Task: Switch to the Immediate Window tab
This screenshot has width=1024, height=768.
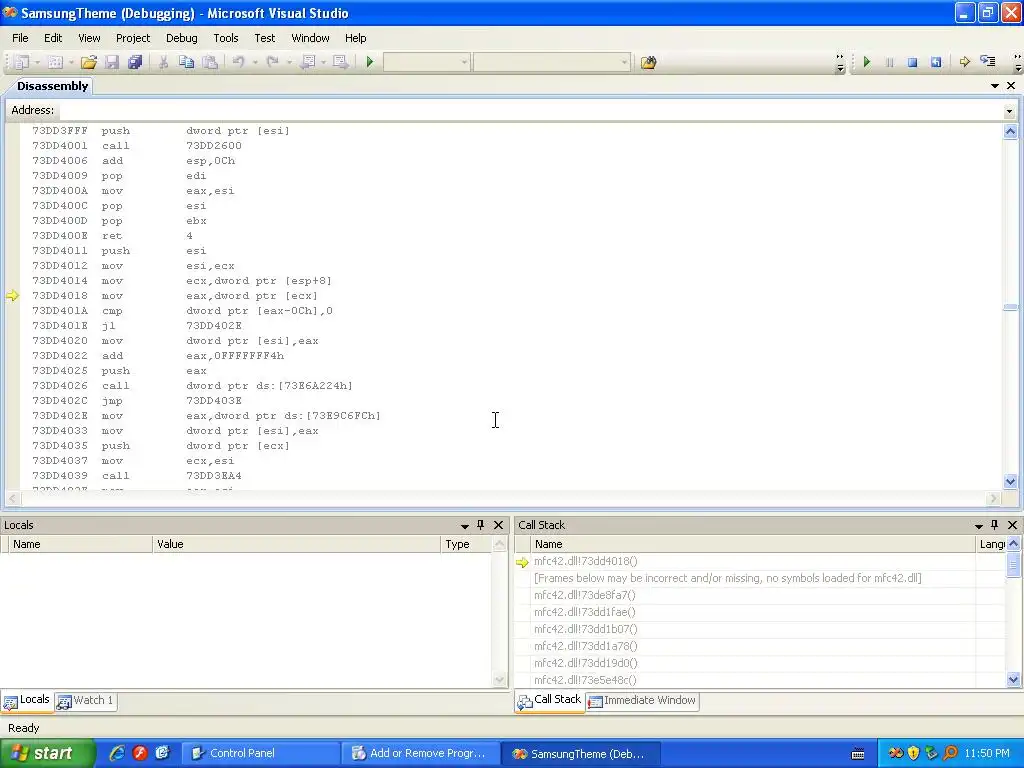Action: 643,701
